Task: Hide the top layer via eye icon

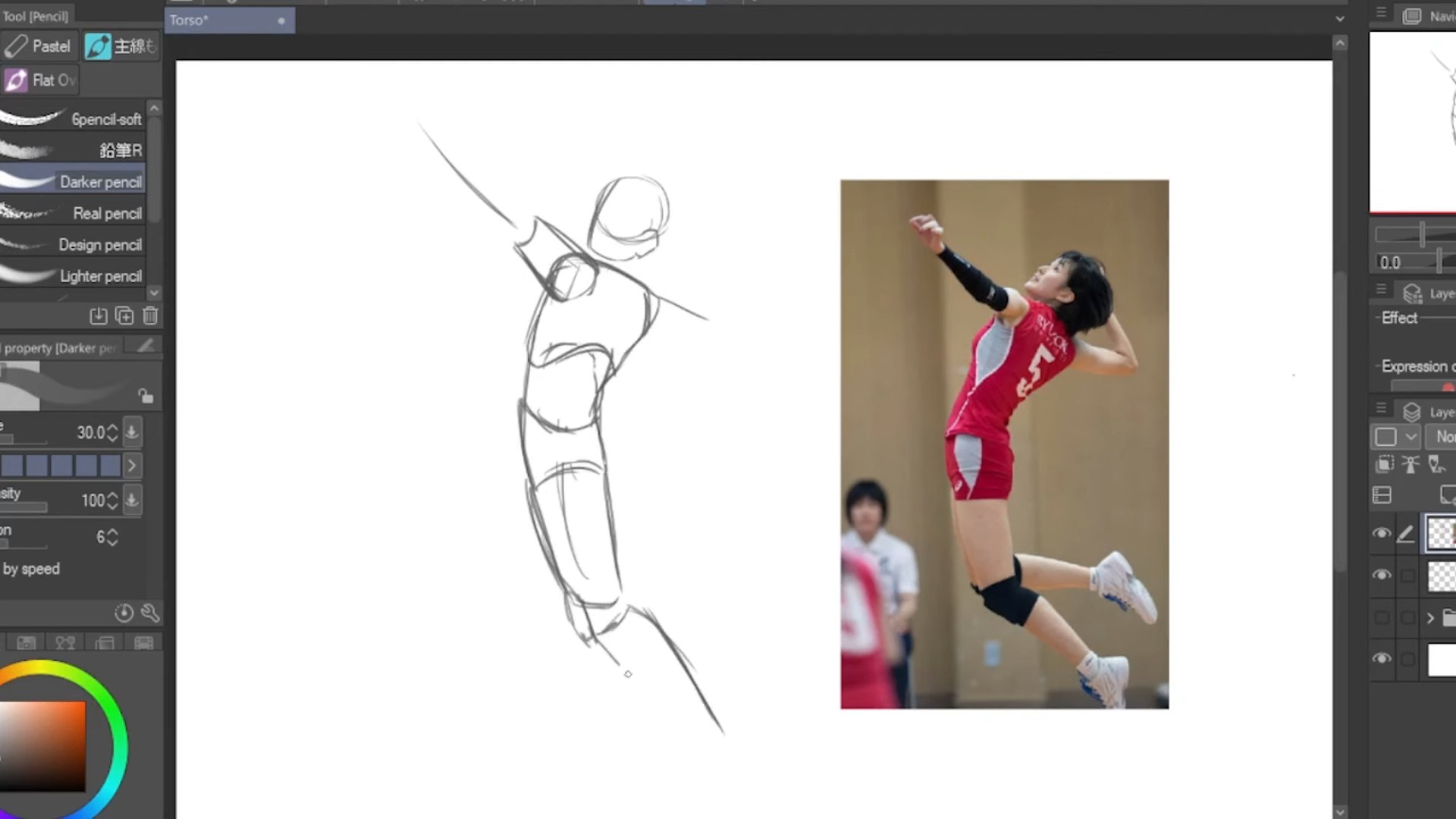Action: coord(1382,534)
